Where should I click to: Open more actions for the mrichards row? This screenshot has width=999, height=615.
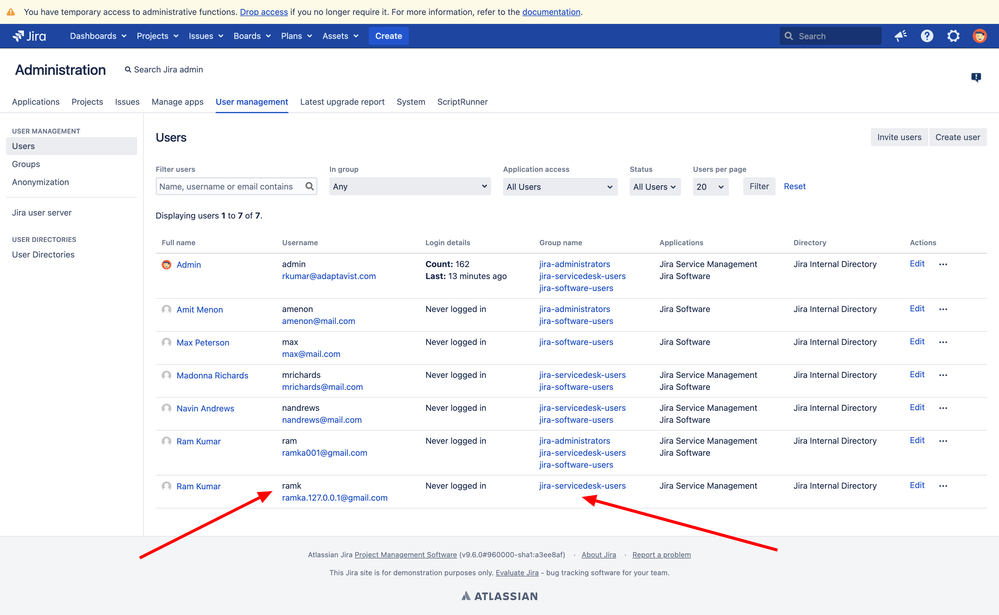click(x=943, y=375)
